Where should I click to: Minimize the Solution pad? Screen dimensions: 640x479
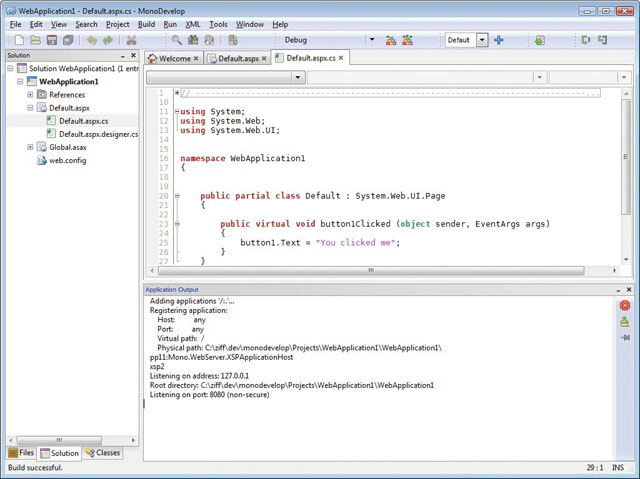[123, 55]
